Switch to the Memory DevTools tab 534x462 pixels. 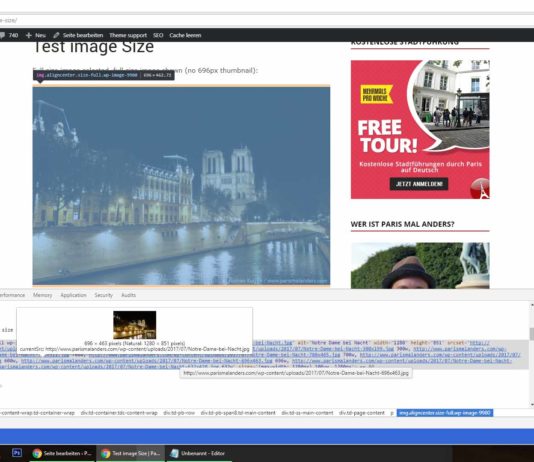(43, 295)
